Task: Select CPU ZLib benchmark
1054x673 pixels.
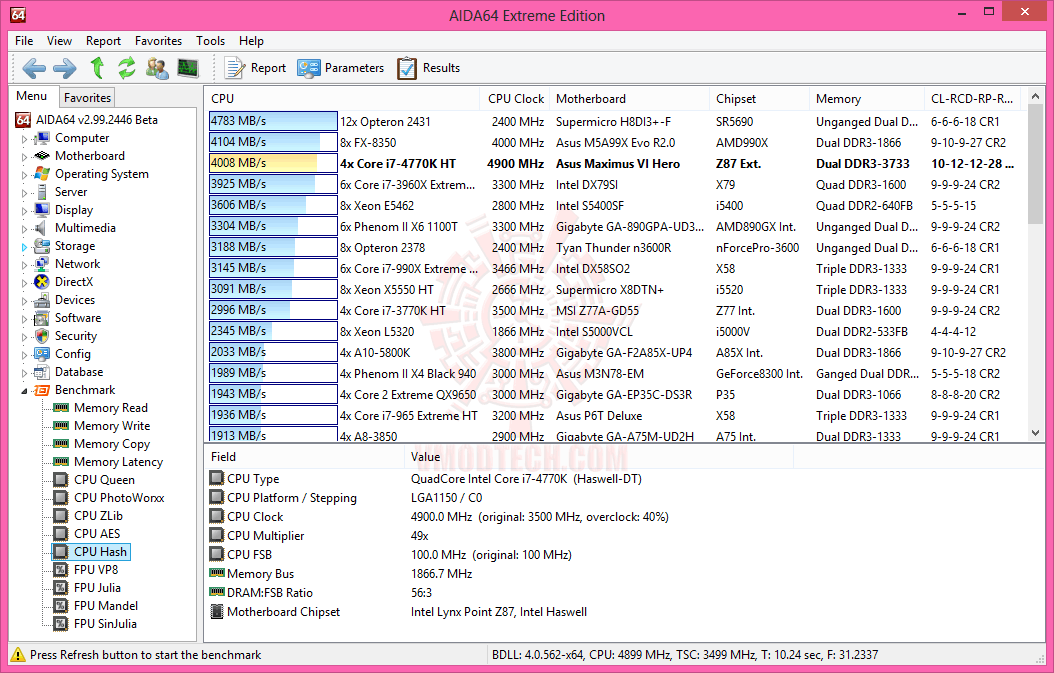Action: click(98, 516)
